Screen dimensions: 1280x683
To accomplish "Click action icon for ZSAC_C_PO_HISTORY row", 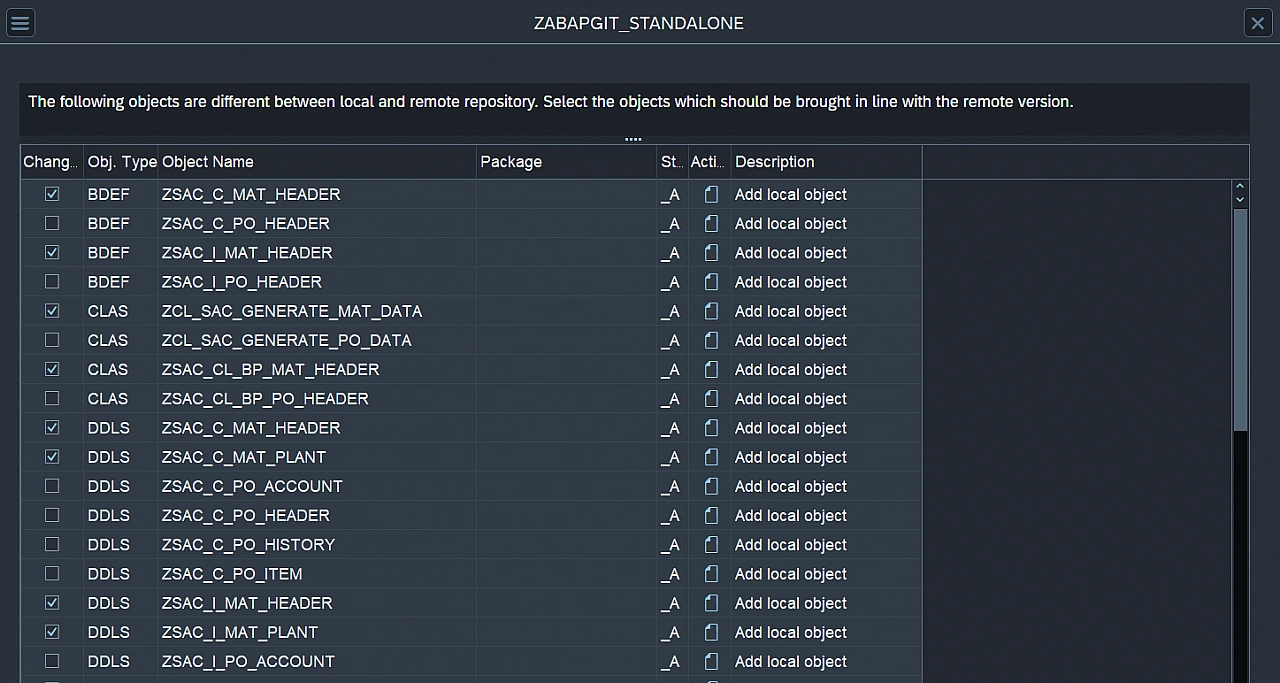I will coord(711,545).
